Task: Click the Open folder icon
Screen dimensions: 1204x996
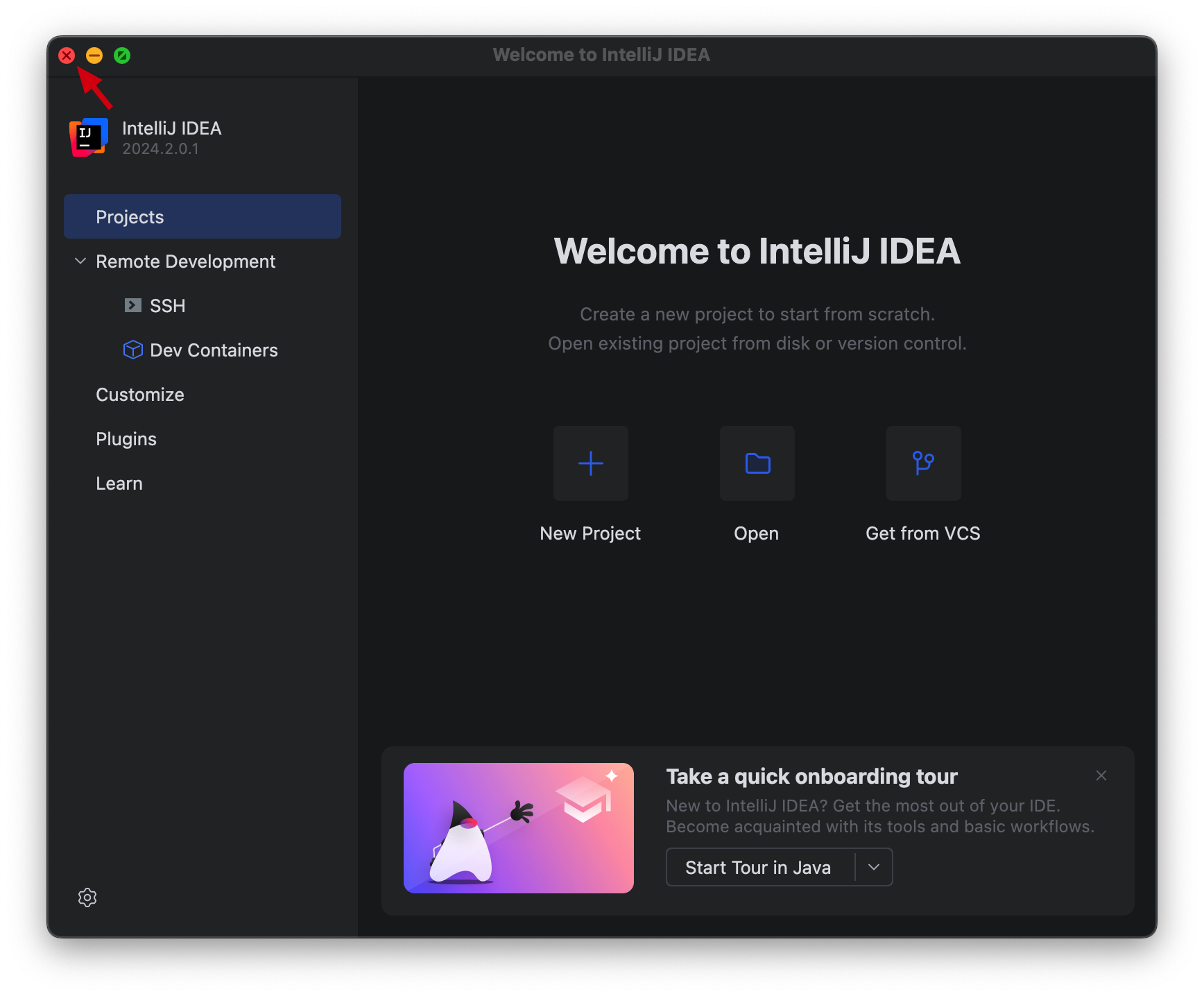Action: (757, 463)
